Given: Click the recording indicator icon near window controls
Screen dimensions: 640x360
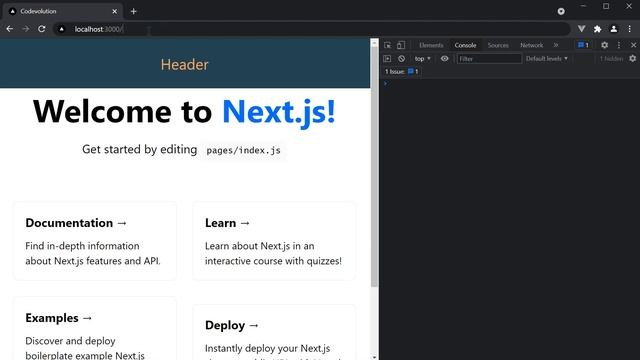Looking at the screenshot, I should coord(561,11).
